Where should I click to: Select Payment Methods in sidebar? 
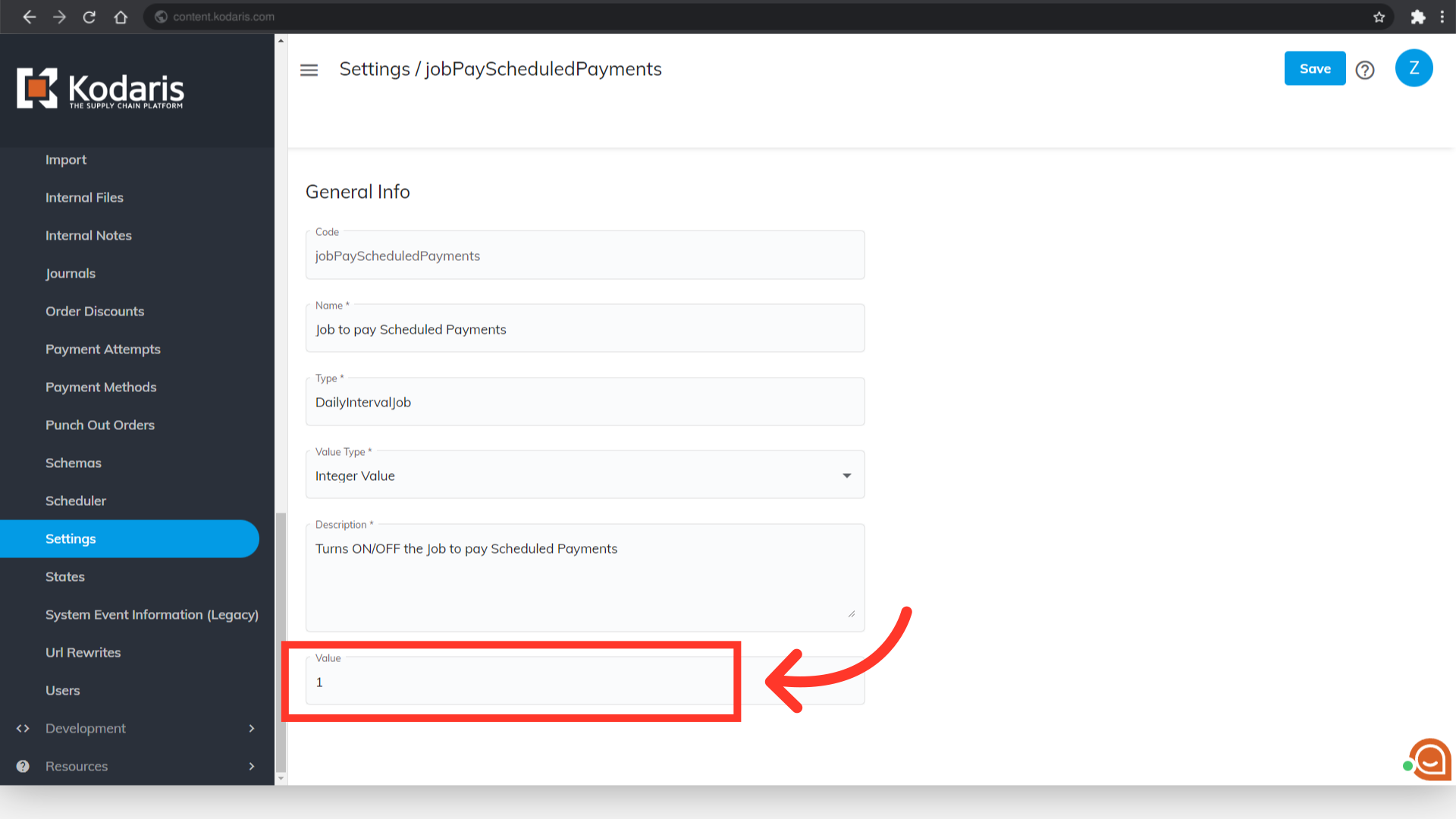(x=101, y=387)
